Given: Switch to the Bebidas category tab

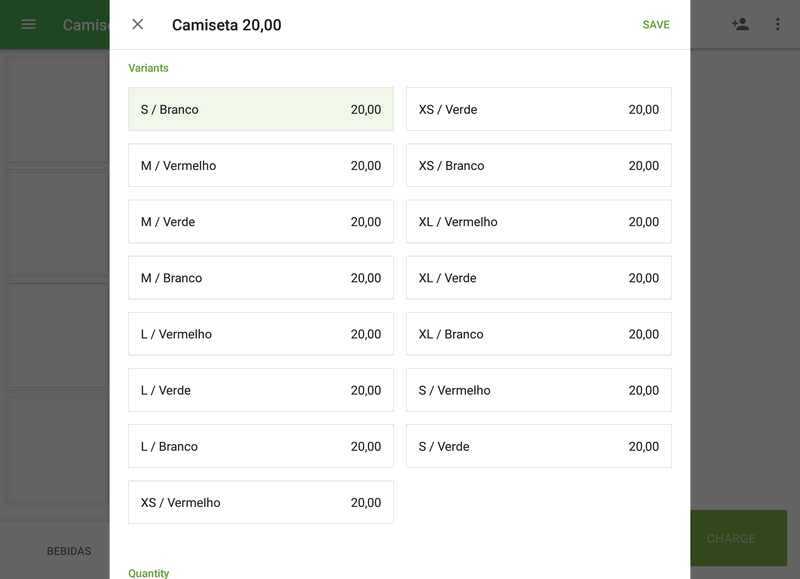Looking at the screenshot, I should point(69,551).
